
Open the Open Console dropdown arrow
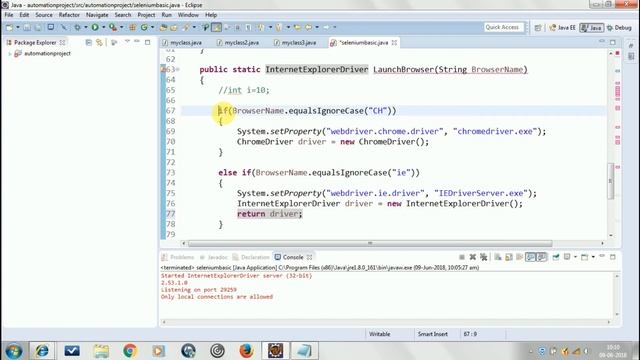[593, 257]
